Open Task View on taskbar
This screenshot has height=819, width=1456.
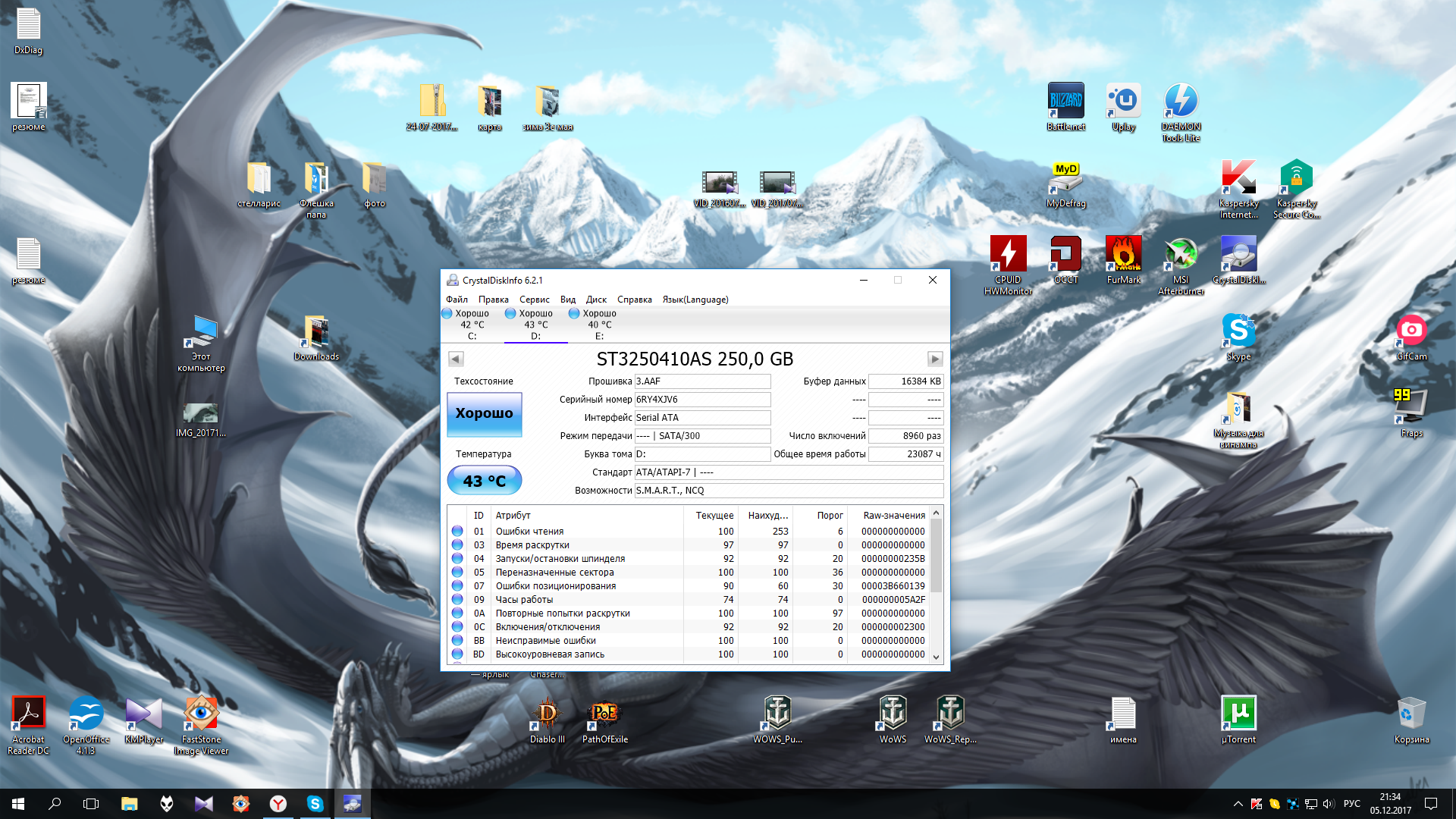[x=91, y=804]
